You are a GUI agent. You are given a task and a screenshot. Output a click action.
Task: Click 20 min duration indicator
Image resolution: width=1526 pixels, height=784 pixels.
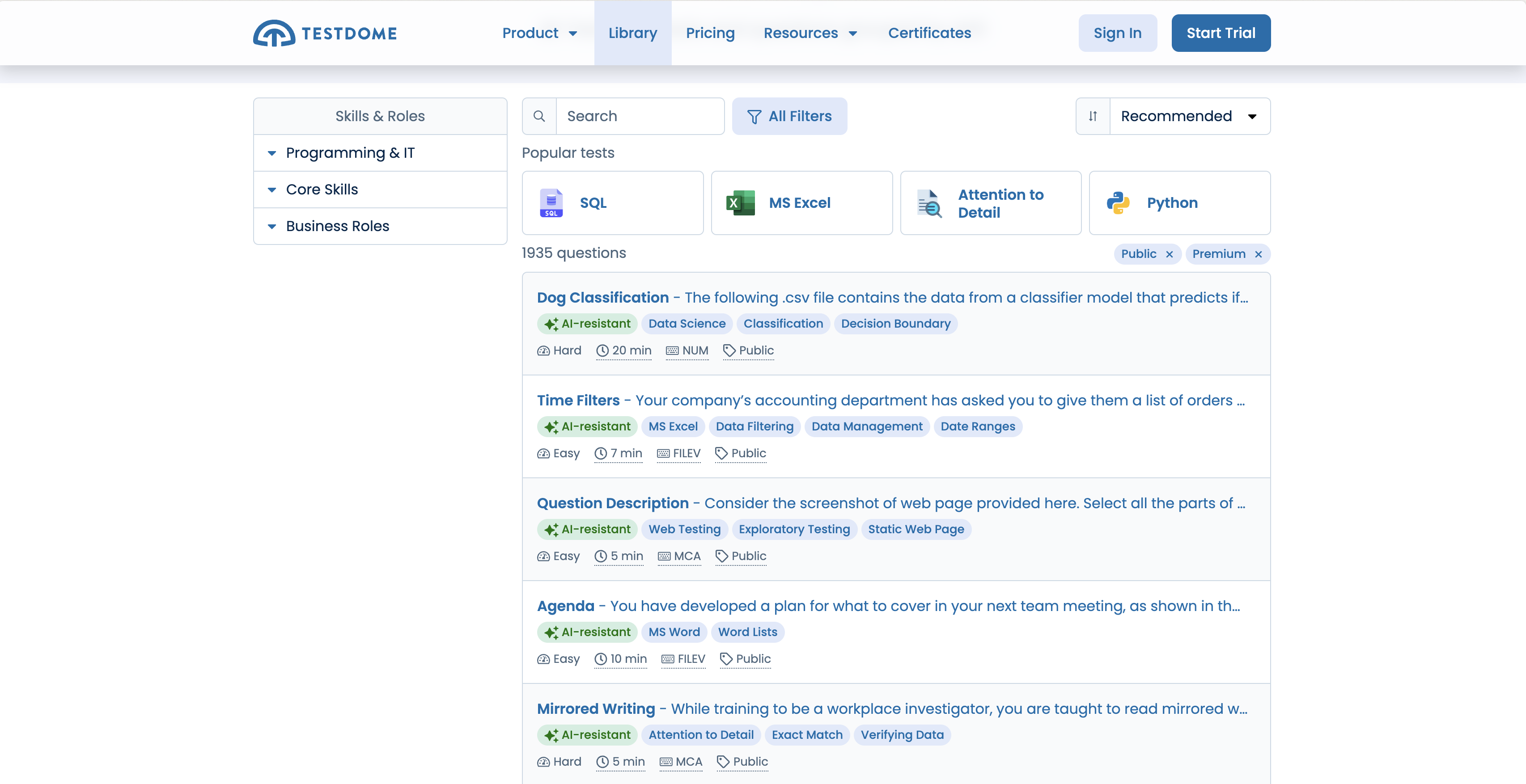(624, 350)
